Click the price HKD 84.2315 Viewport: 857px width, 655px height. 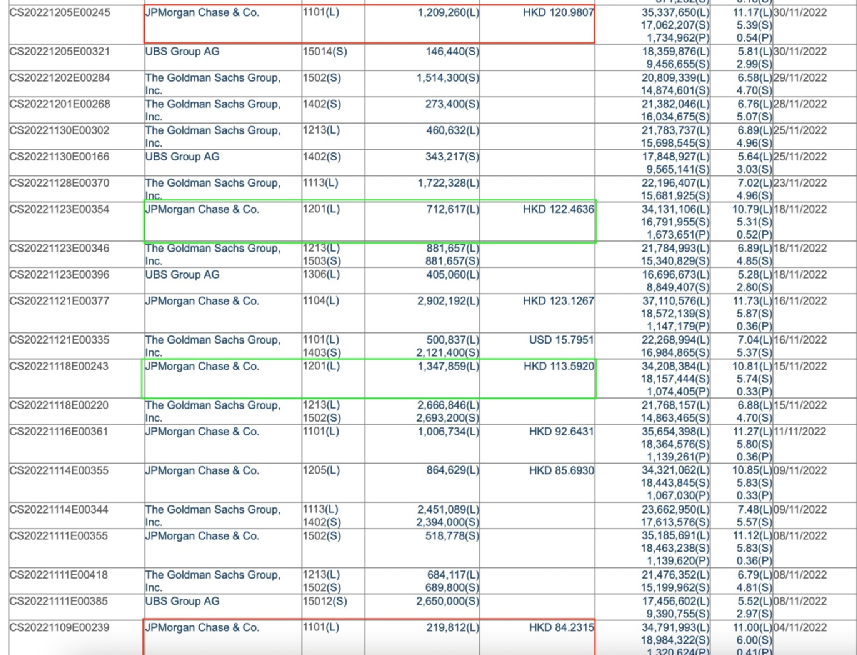click(561, 628)
